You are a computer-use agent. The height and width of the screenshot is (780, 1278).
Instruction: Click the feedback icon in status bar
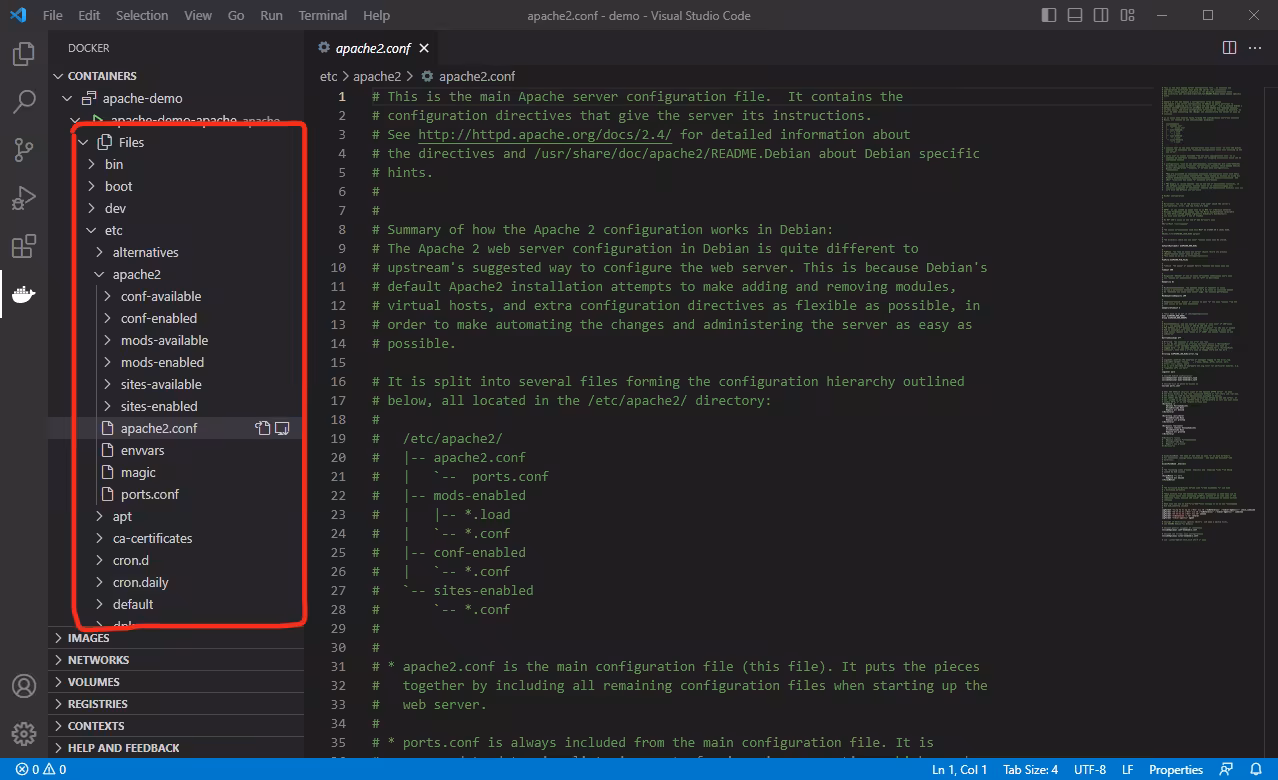tap(1226, 770)
